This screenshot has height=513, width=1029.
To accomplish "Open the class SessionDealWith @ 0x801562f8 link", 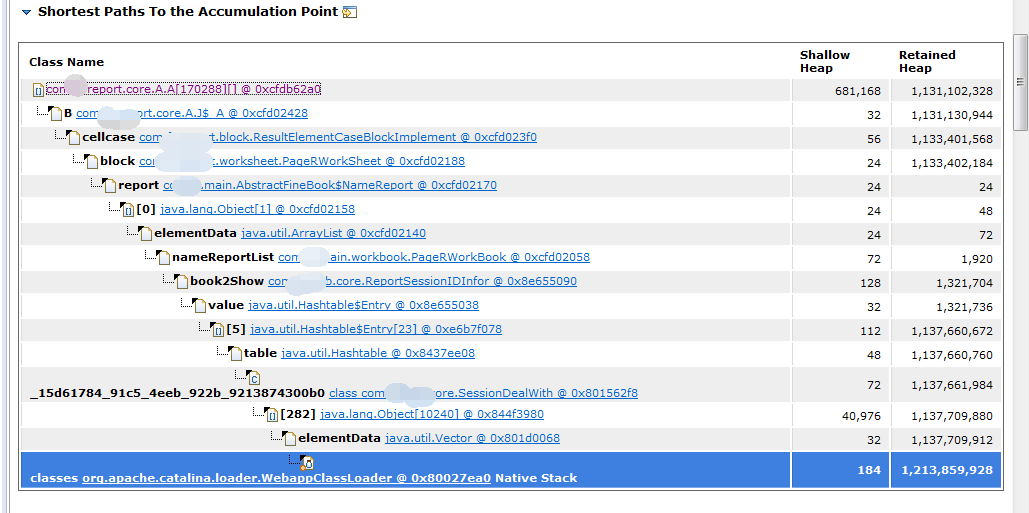I will pyautogui.click(x=483, y=393).
